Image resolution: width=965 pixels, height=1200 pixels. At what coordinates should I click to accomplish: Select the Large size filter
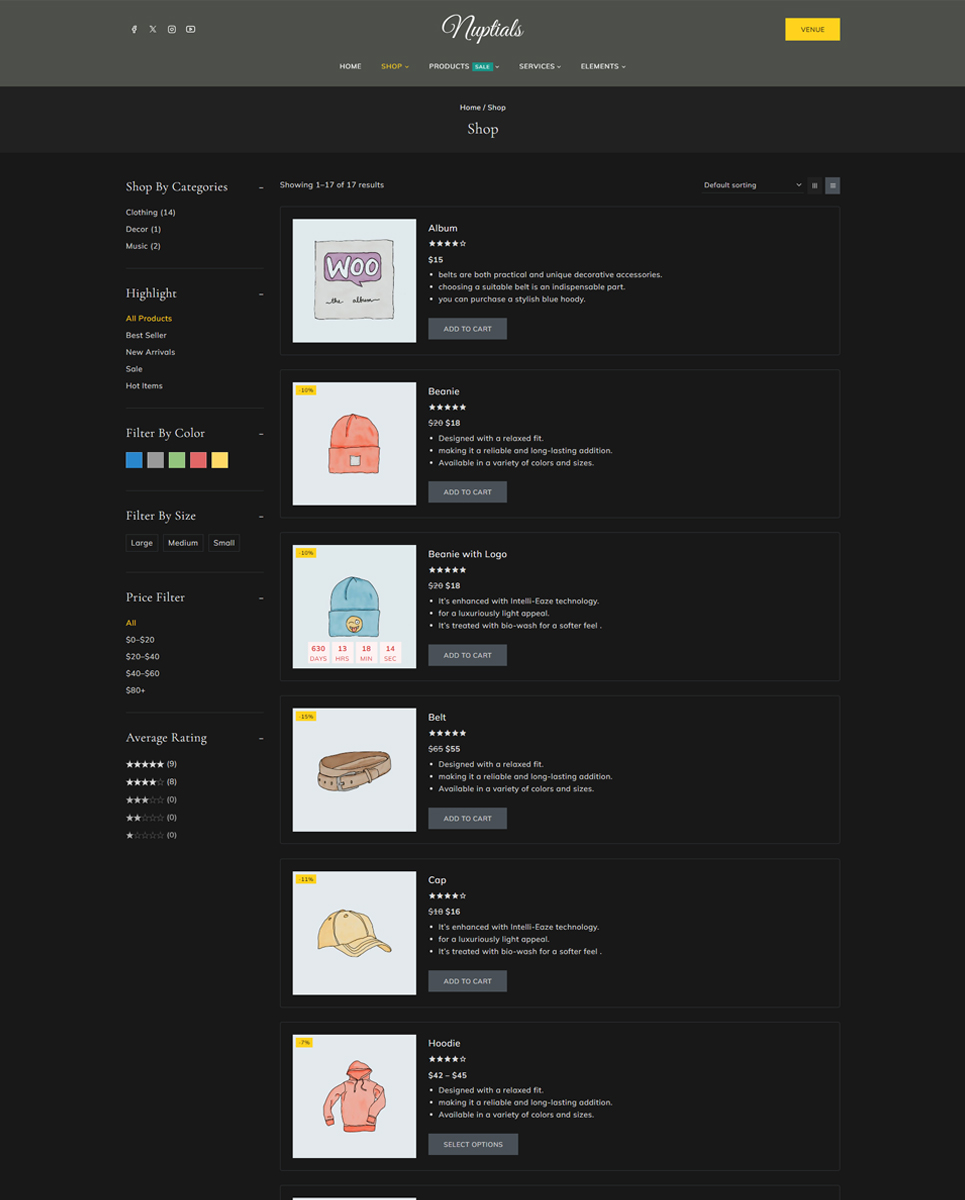point(142,543)
